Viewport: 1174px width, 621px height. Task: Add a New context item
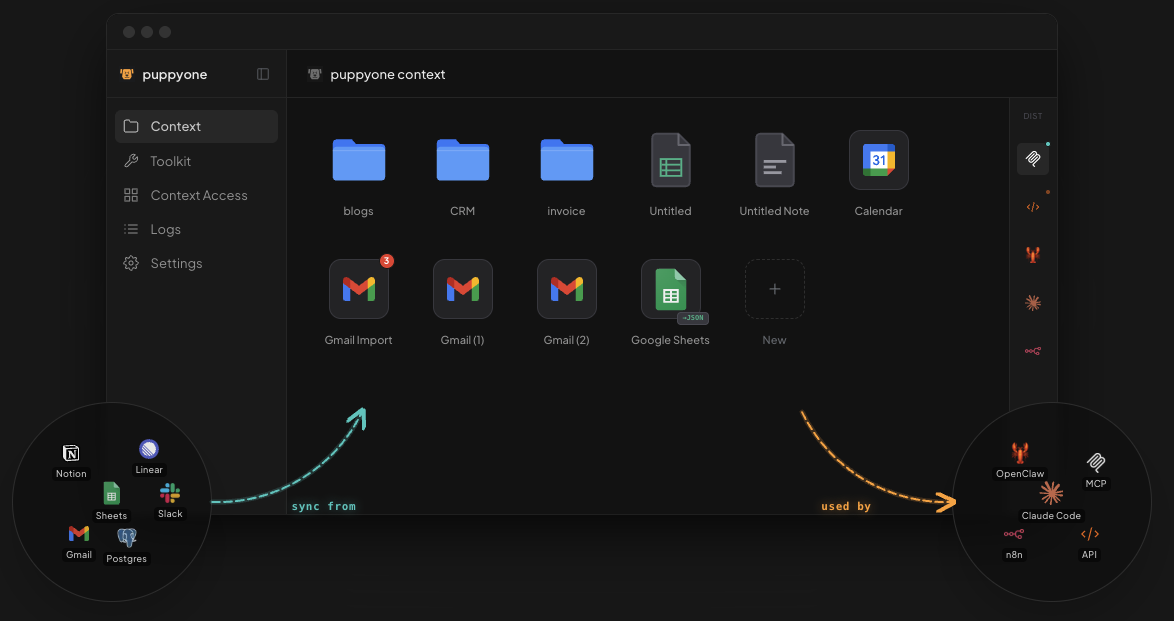click(x=775, y=289)
